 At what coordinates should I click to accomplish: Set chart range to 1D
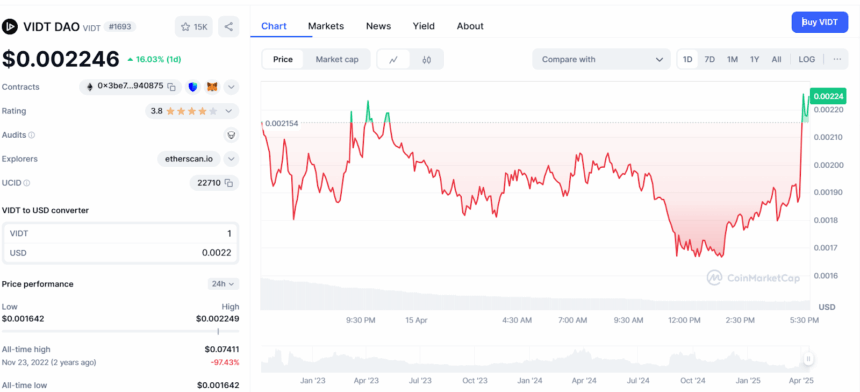click(687, 59)
